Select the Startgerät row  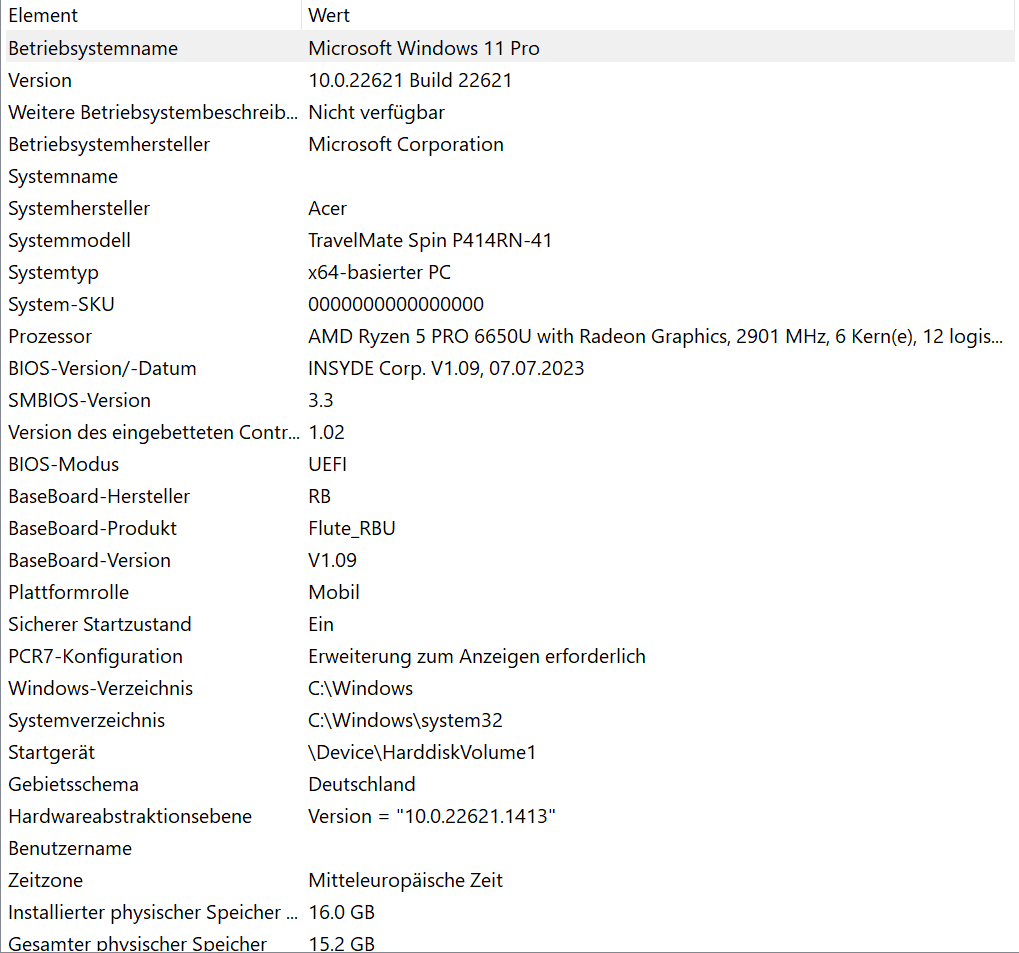pos(510,753)
